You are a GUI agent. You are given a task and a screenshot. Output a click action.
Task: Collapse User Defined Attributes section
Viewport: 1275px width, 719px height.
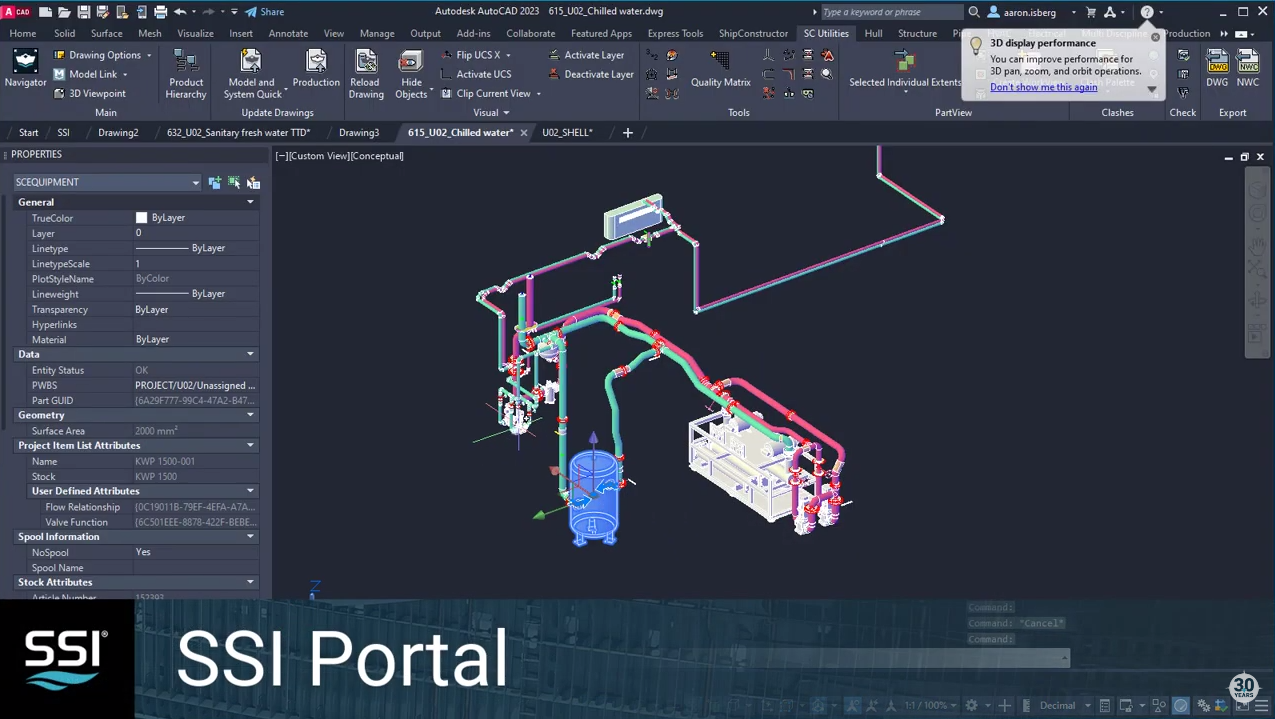(250, 491)
